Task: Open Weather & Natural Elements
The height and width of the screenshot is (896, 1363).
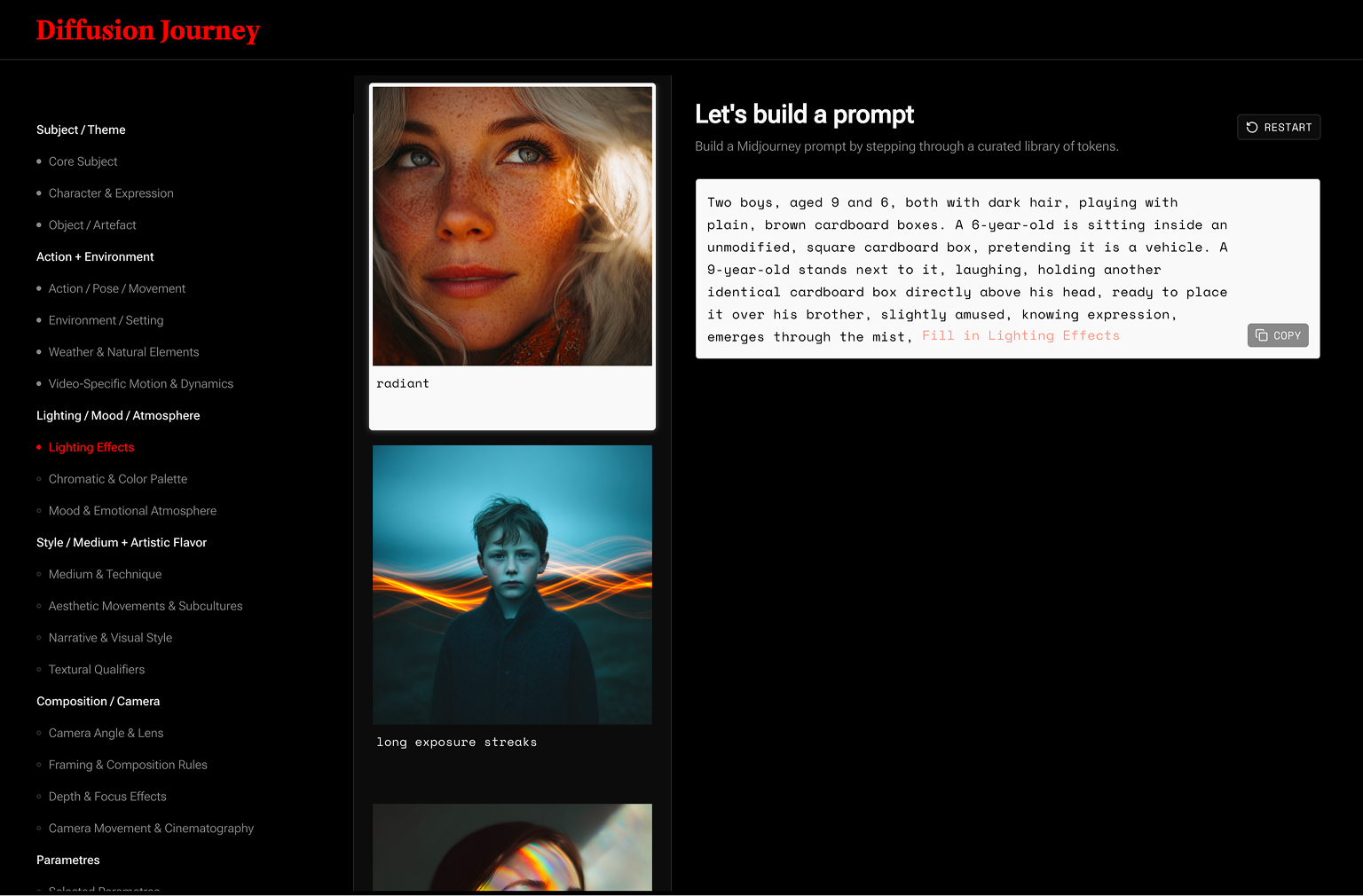Action: pos(124,352)
